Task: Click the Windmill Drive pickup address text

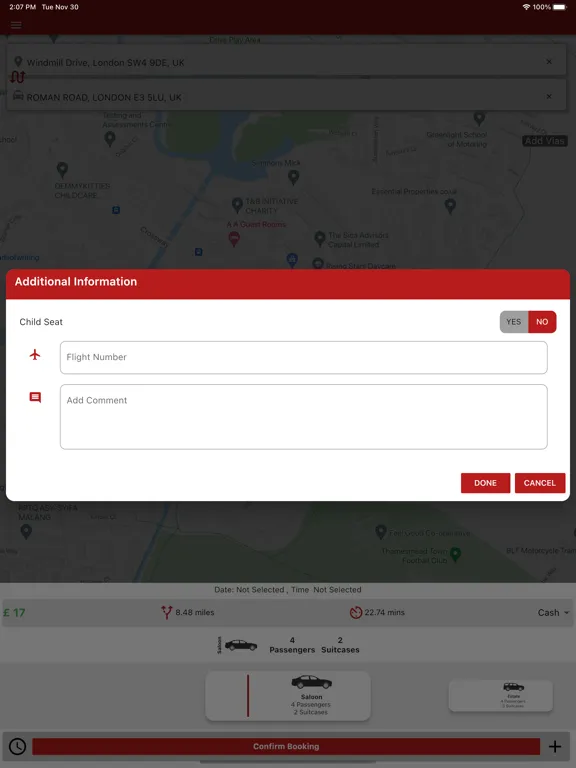Action: 105,63
